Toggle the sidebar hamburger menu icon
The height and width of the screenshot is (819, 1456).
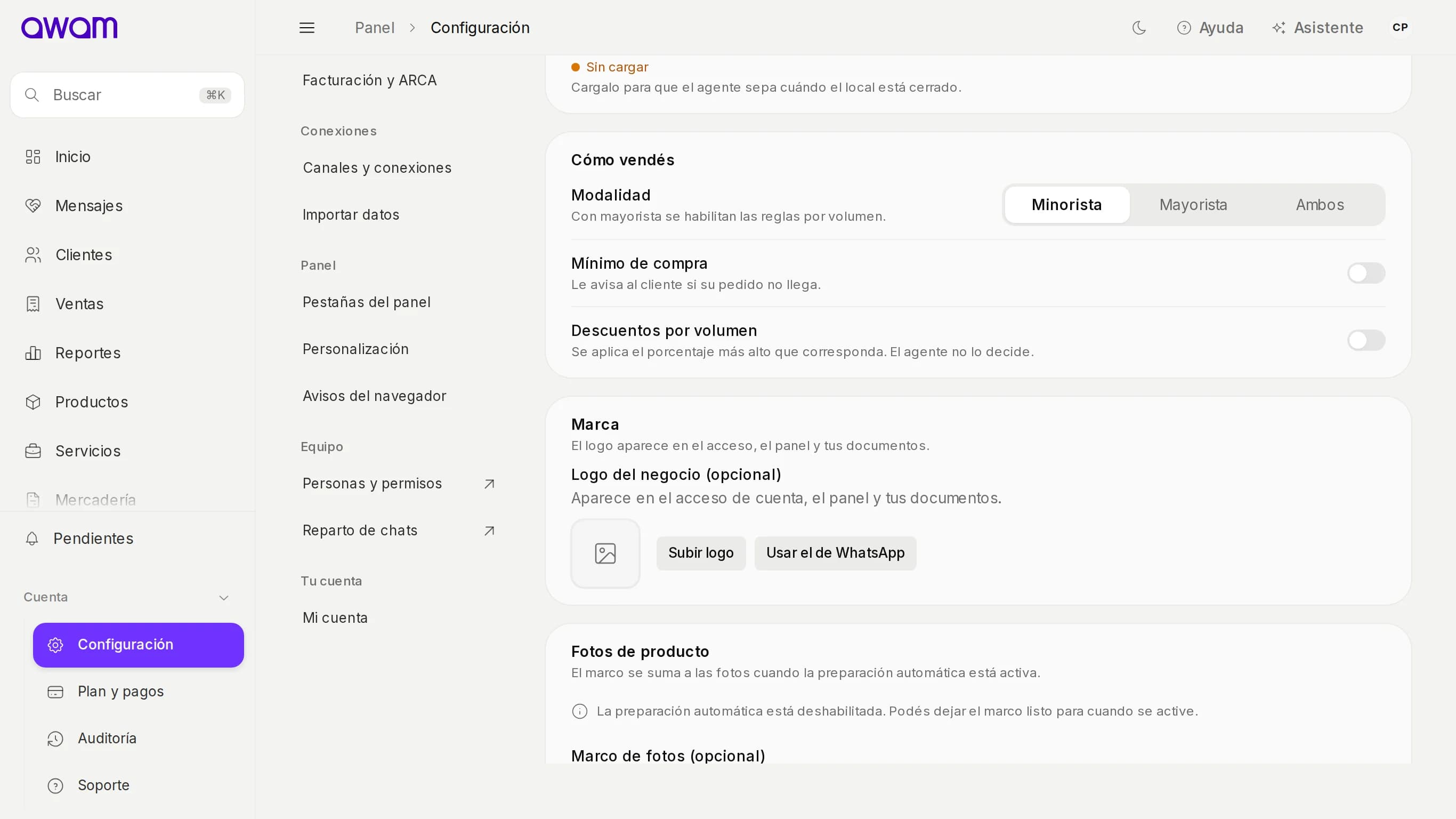tap(307, 28)
